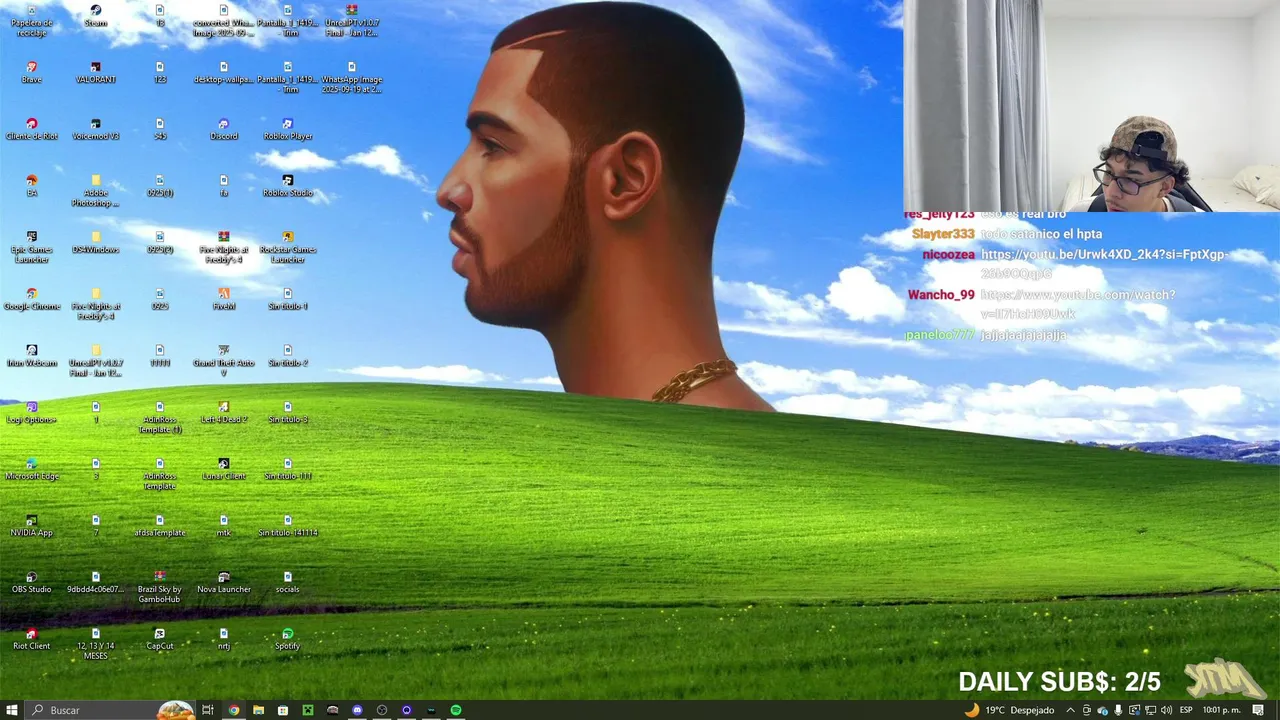
Task: Select the file named 0925(2)
Action: [159, 243]
